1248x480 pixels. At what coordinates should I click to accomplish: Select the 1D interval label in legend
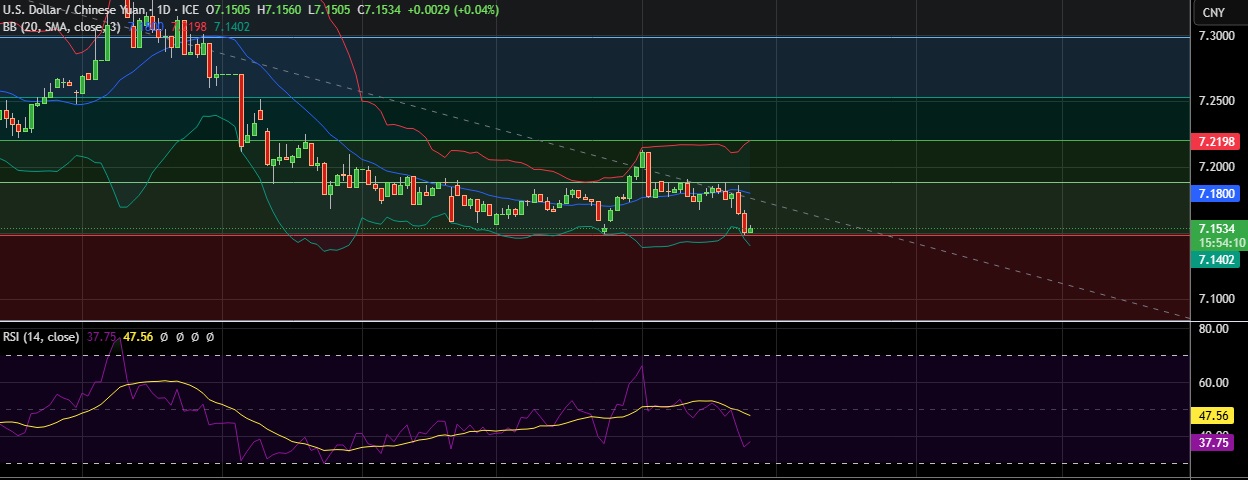pos(166,10)
